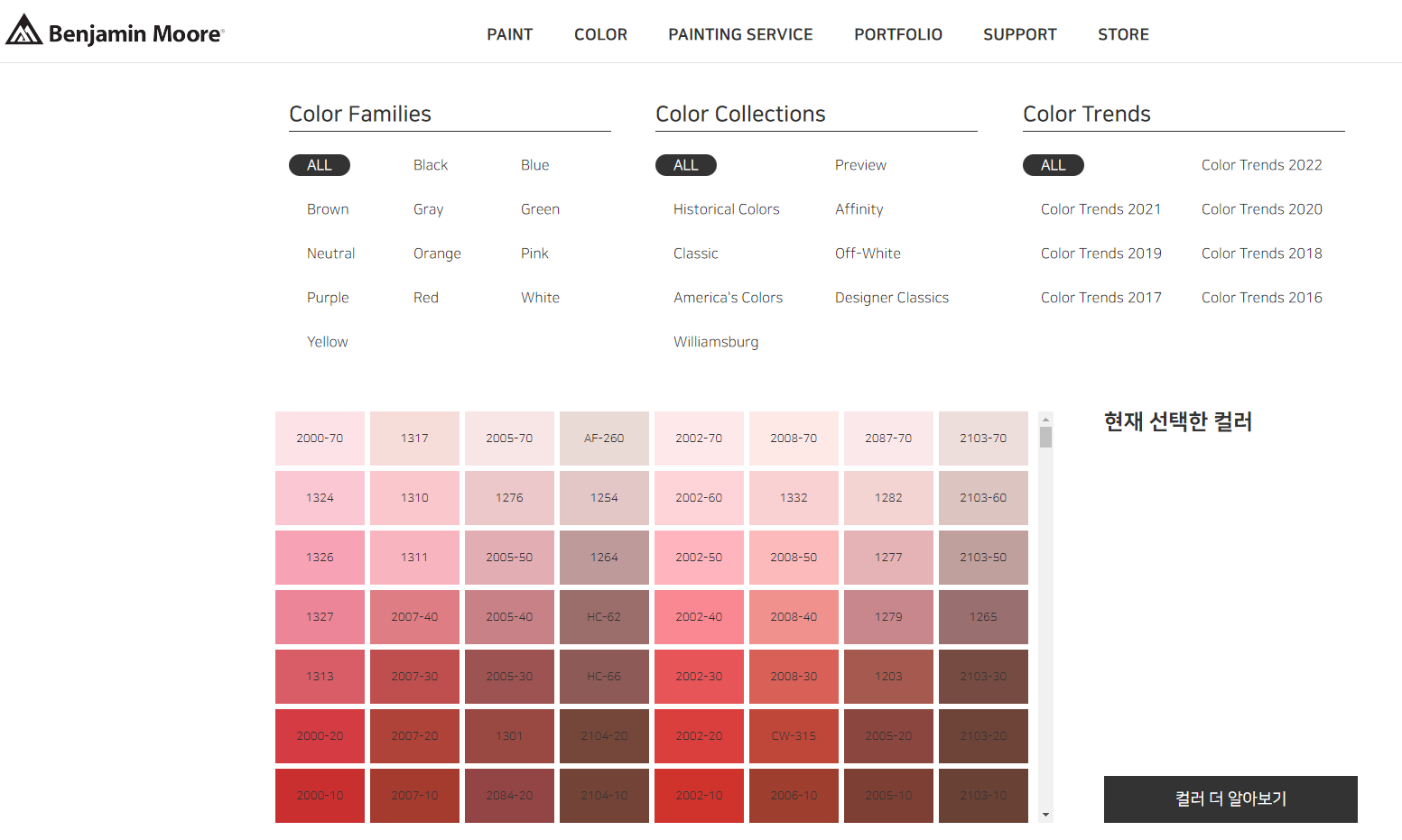Pick the HC-62 color swatch
This screenshot has width=1402, height=840.
coord(604,617)
